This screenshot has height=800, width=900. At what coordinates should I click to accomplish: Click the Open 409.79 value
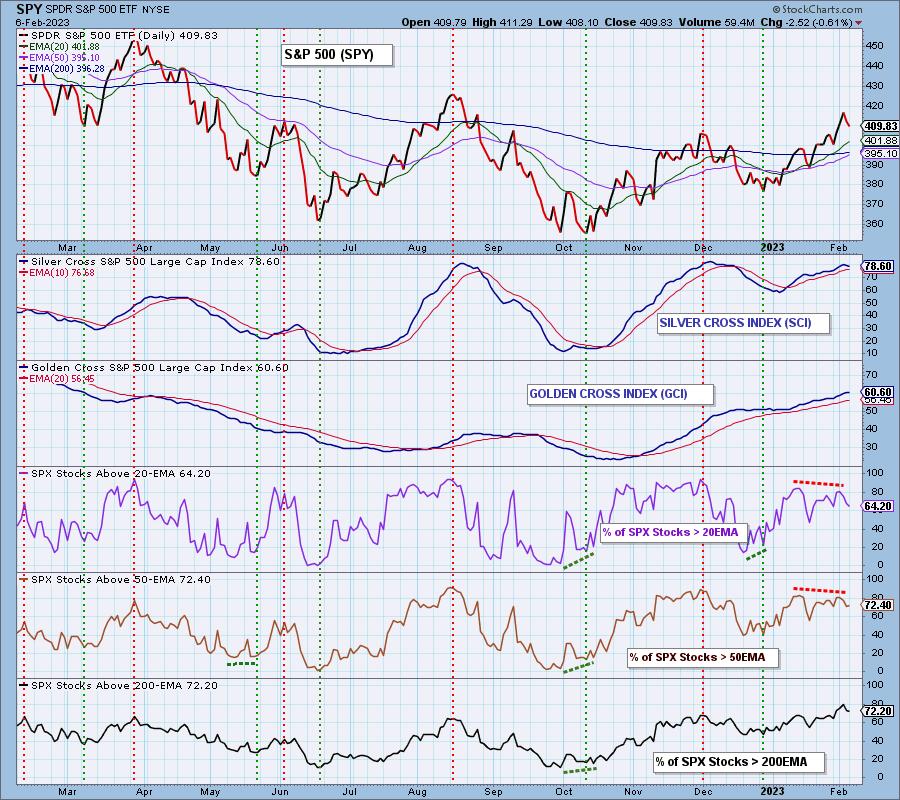point(434,22)
